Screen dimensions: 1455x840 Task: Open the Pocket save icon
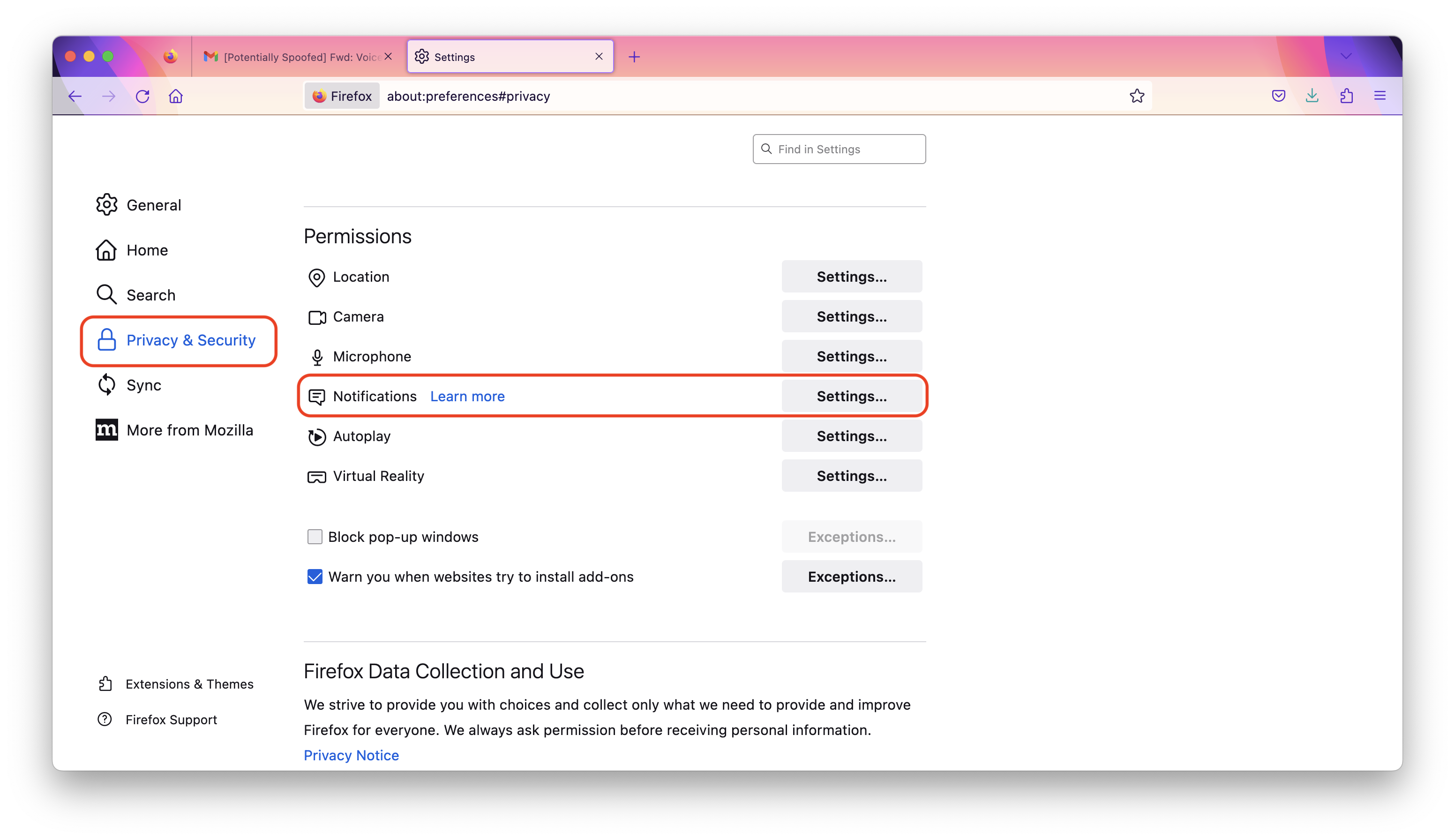click(x=1278, y=96)
